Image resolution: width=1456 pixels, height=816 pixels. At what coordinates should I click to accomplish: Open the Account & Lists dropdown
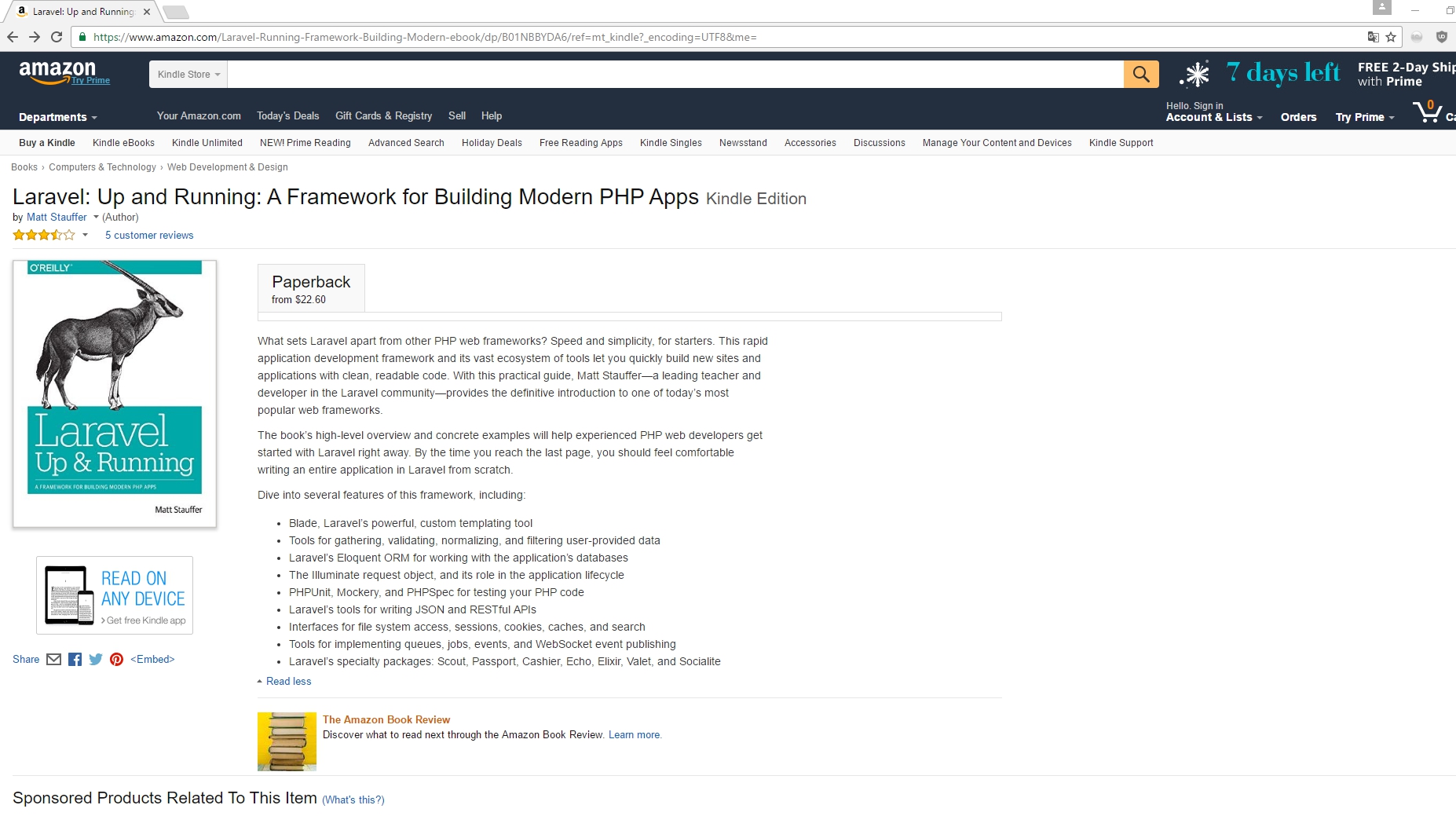(1213, 117)
